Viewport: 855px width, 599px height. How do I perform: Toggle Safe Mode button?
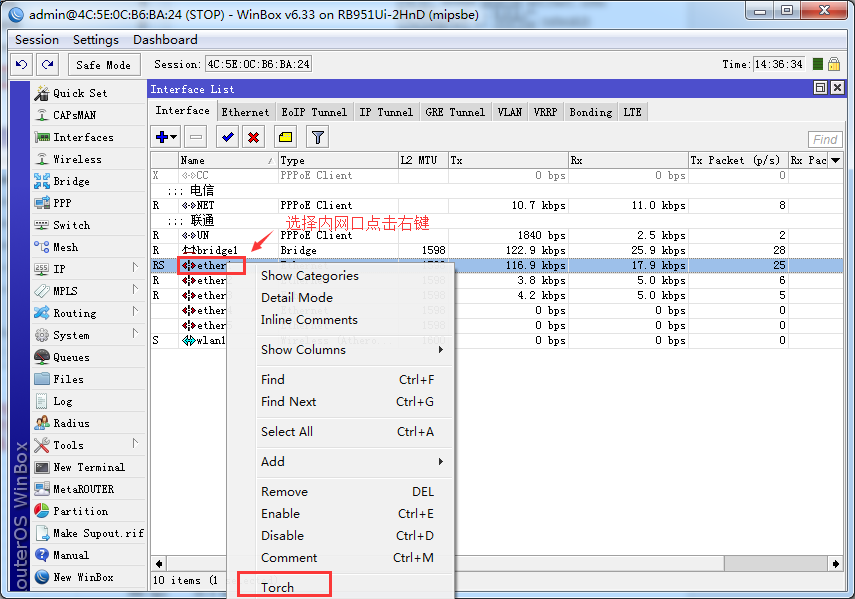point(104,65)
